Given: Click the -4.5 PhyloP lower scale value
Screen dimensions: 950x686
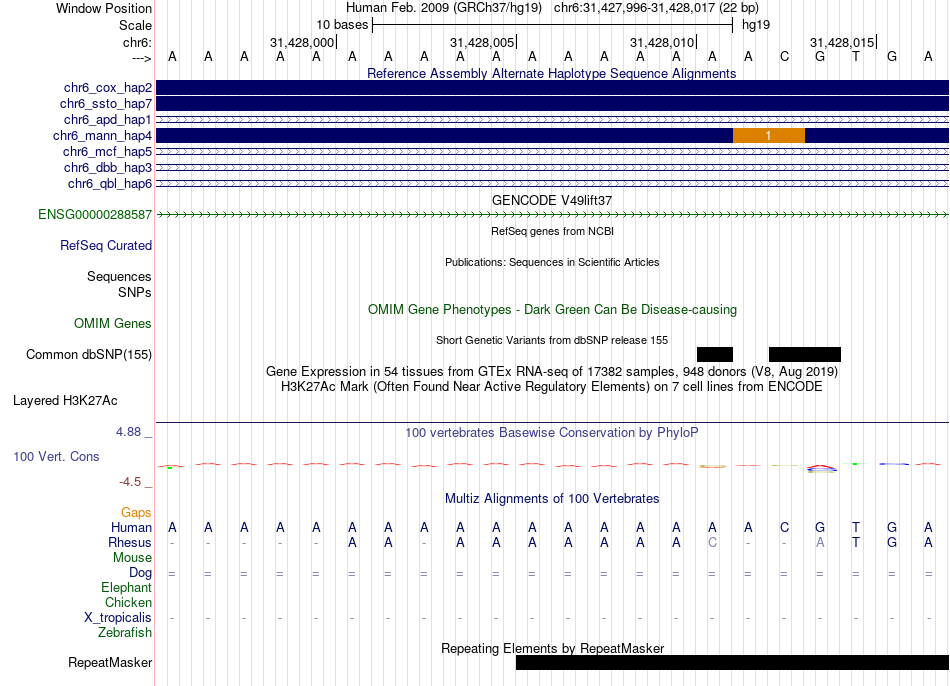Looking at the screenshot, I should click(x=130, y=482).
